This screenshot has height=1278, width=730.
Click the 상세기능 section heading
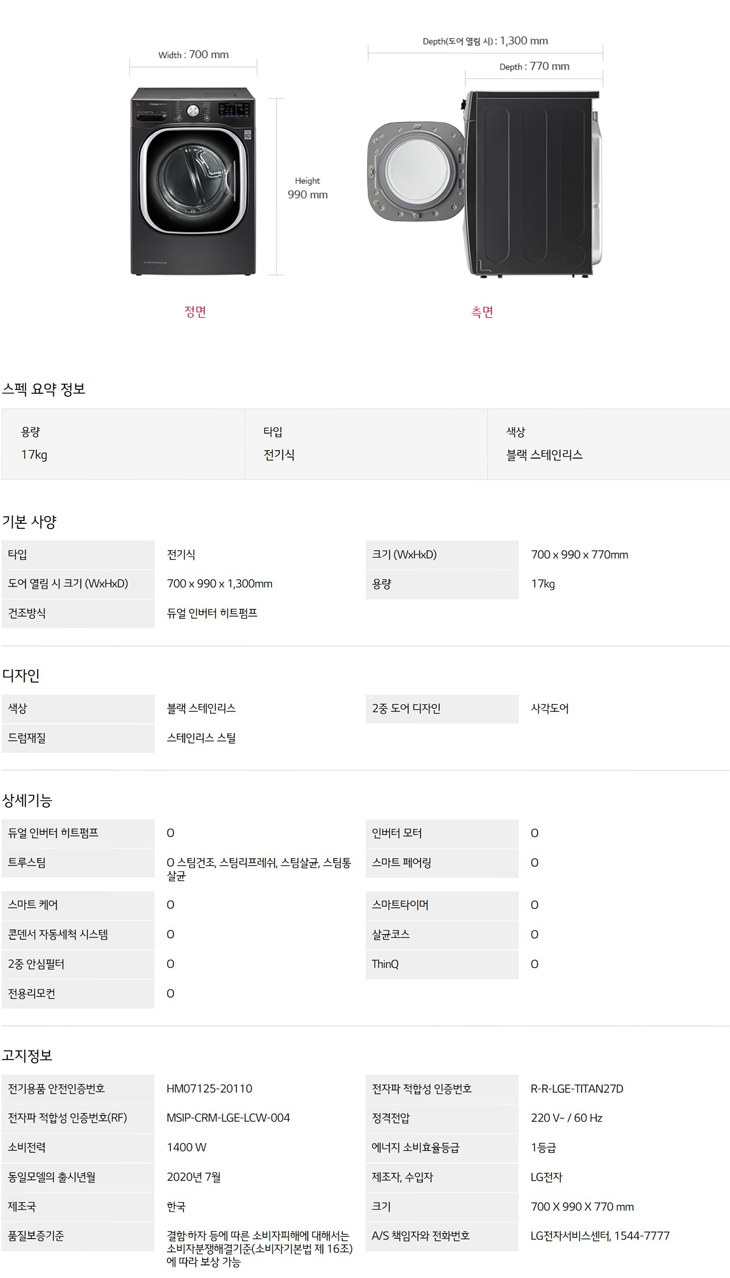click(27, 800)
